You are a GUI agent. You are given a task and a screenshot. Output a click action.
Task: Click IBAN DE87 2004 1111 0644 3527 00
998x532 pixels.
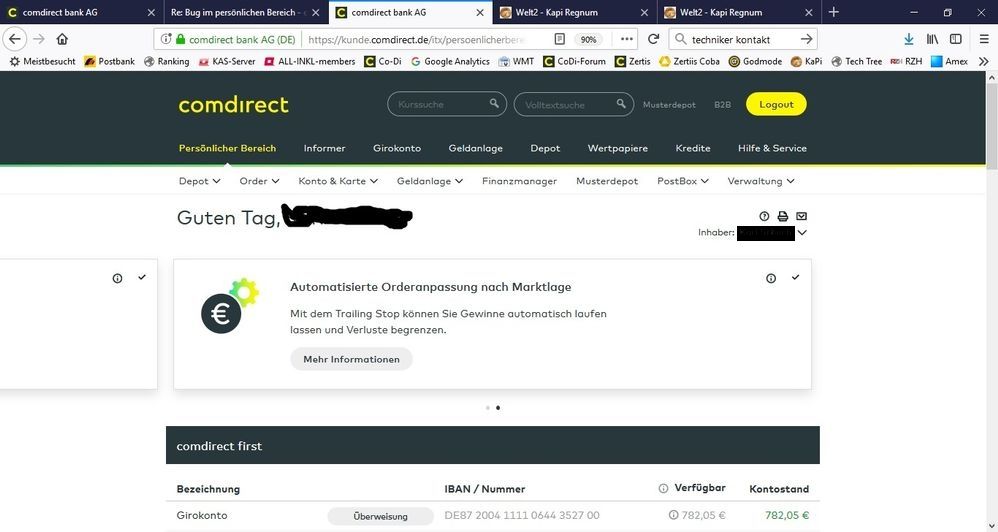click(x=522, y=515)
